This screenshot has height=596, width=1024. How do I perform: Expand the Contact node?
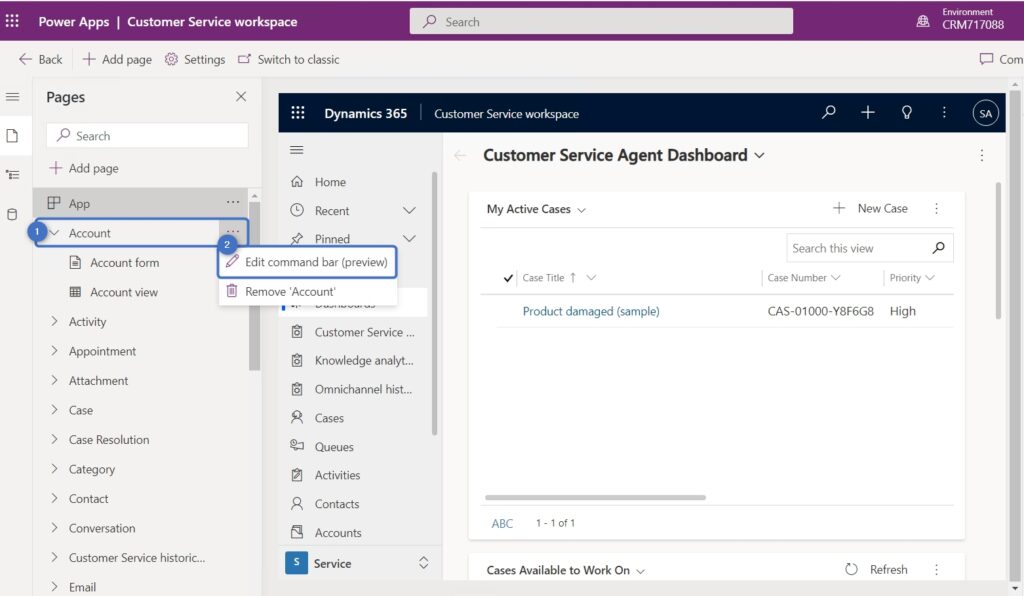pyautogui.click(x=55, y=498)
